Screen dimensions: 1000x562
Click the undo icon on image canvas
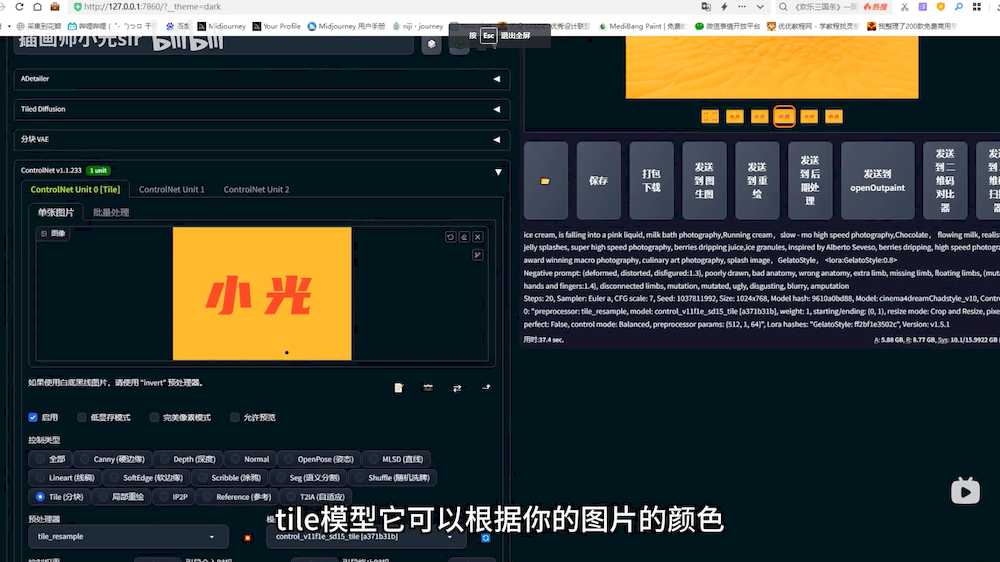point(451,237)
